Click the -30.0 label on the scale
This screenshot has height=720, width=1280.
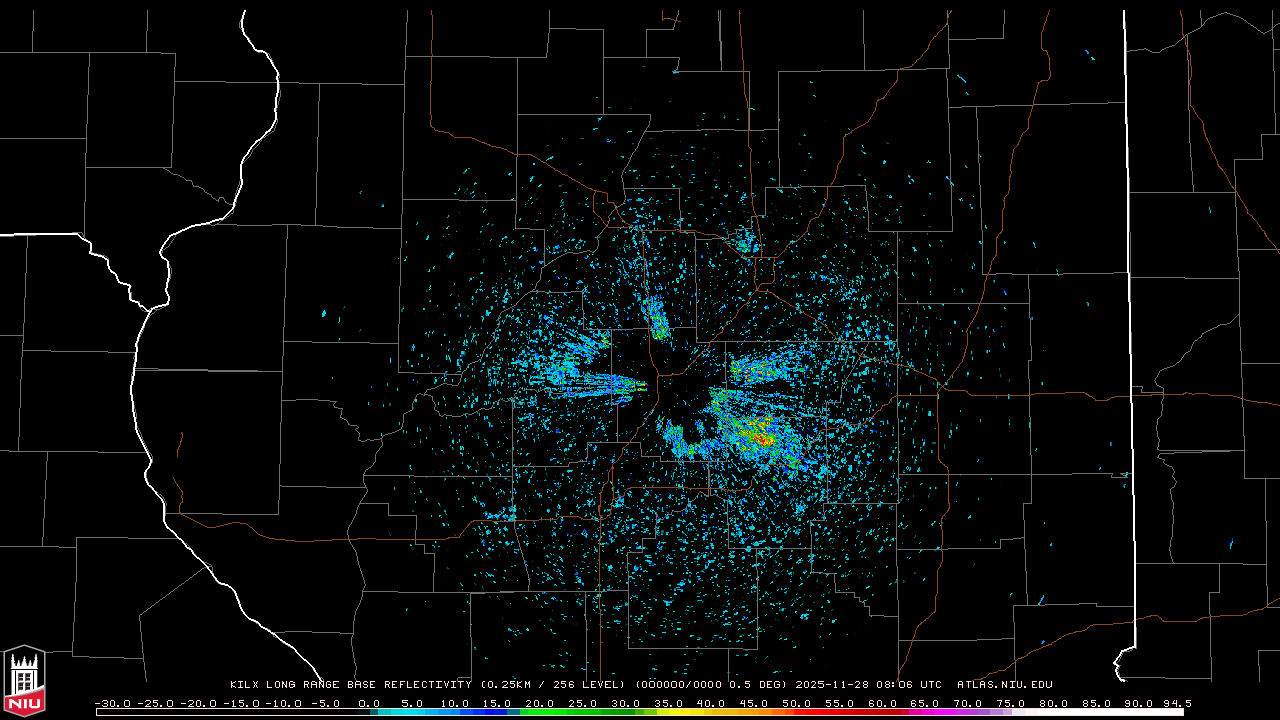[113, 703]
